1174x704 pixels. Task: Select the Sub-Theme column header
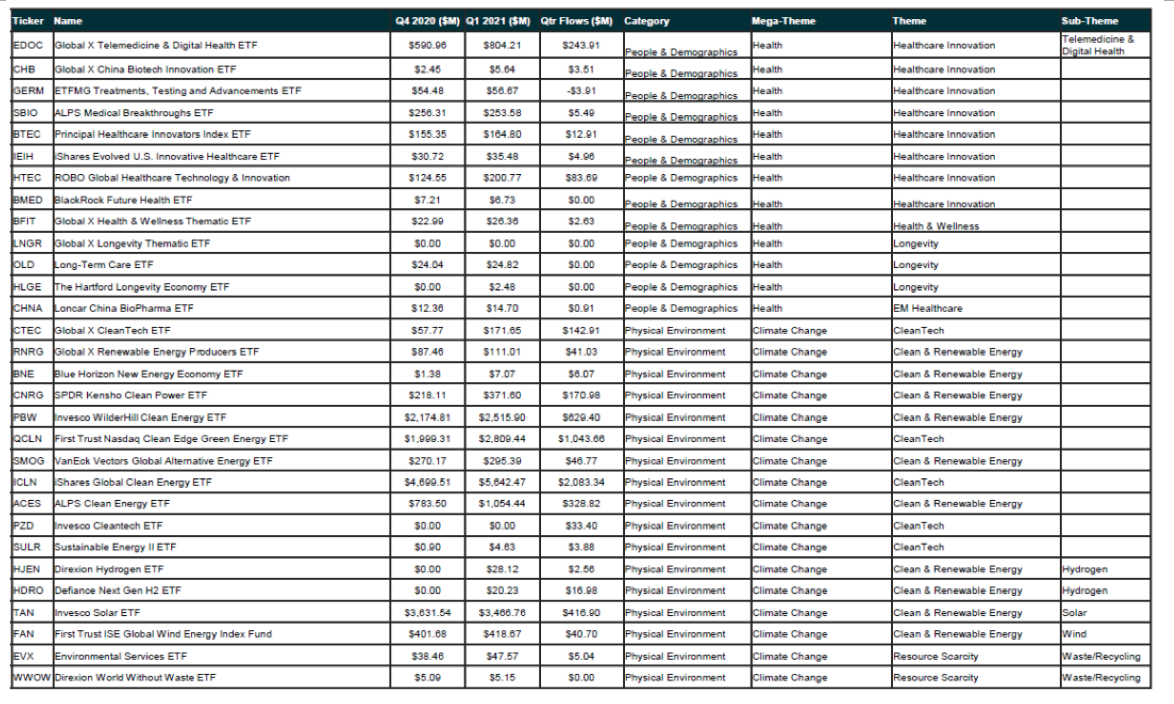pos(1089,21)
